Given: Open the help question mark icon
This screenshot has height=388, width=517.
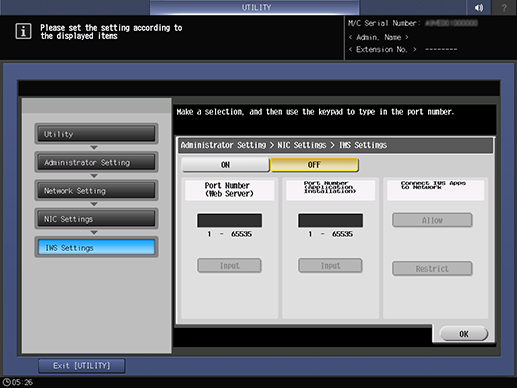Looking at the screenshot, I should (504, 7).
